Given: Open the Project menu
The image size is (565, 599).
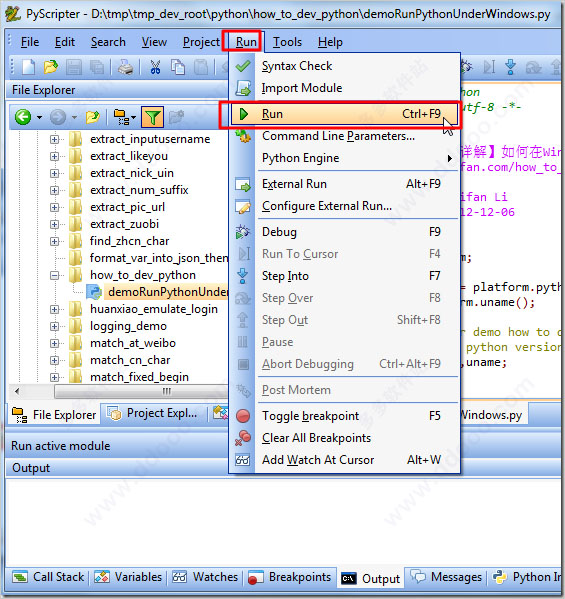Looking at the screenshot, I should pos(201,42).
